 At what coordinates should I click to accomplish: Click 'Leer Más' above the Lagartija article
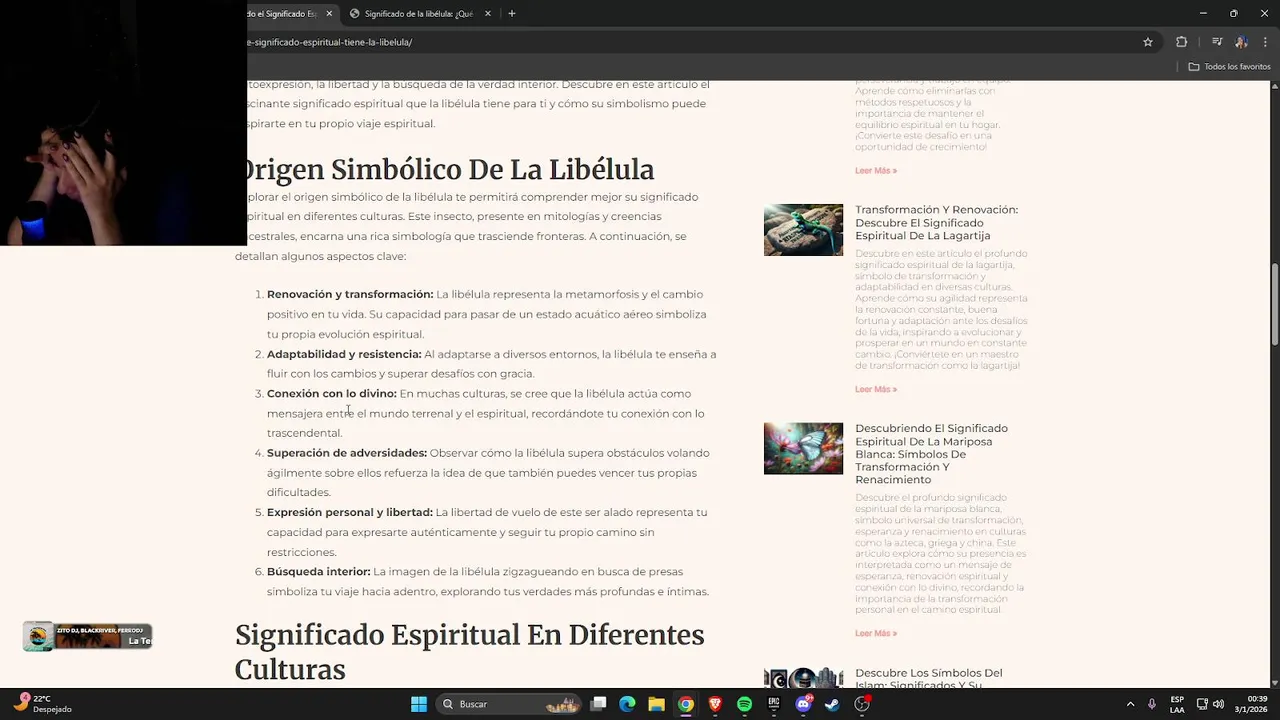point(876,171)
